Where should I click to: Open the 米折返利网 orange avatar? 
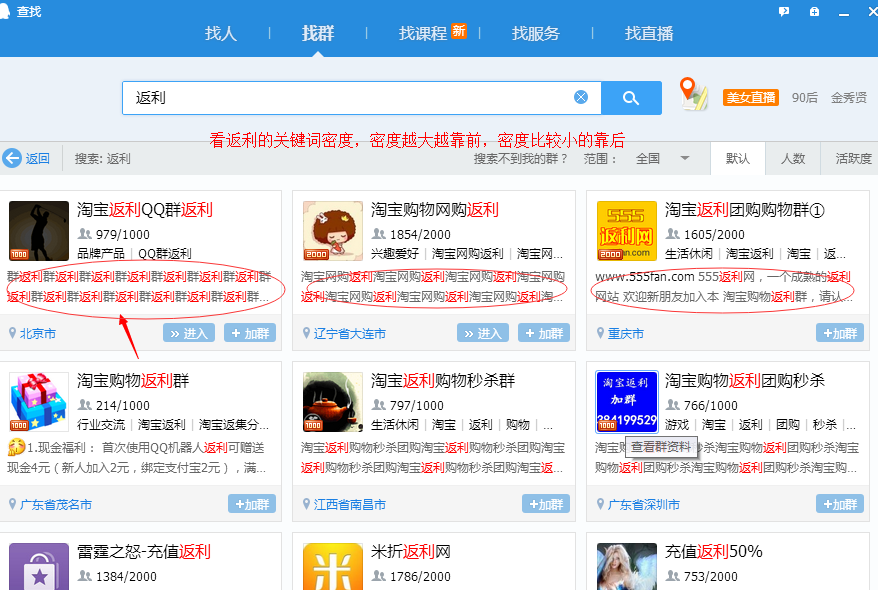333,566
